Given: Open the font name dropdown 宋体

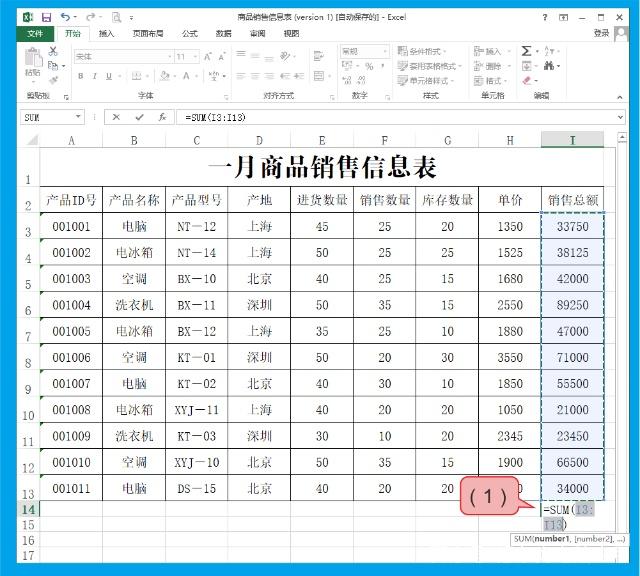Looking at the screenshot, I should coord(169,56).
